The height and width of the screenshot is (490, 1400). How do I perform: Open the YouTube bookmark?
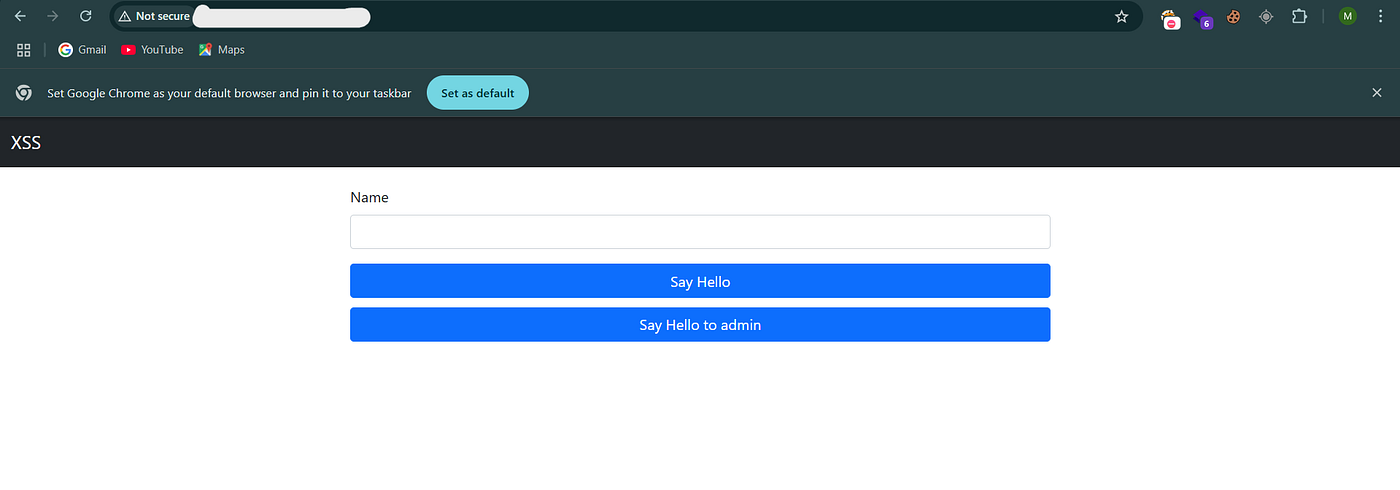click(152, 49)
